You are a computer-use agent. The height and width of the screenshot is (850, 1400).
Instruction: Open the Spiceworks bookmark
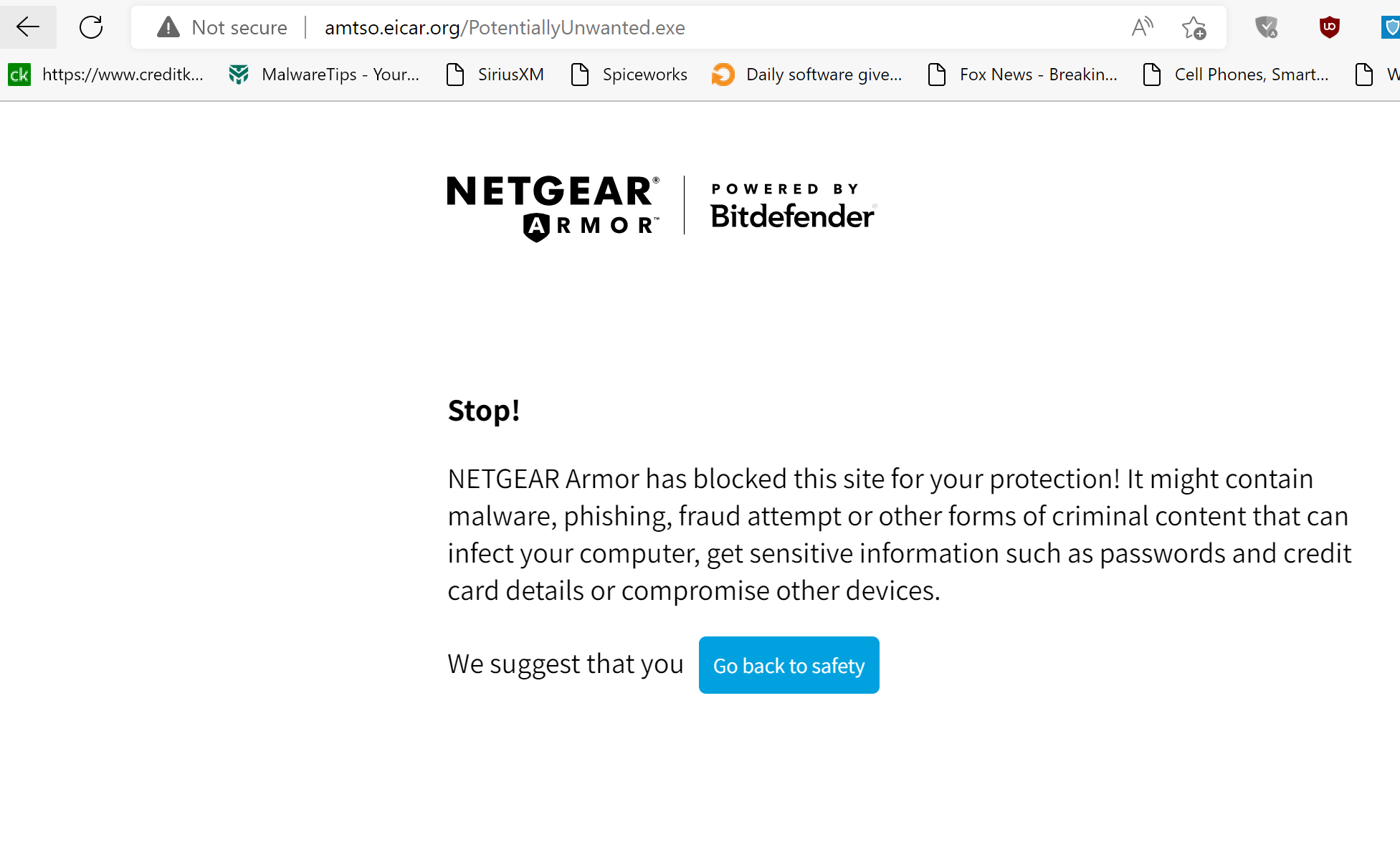pos(629,75)
